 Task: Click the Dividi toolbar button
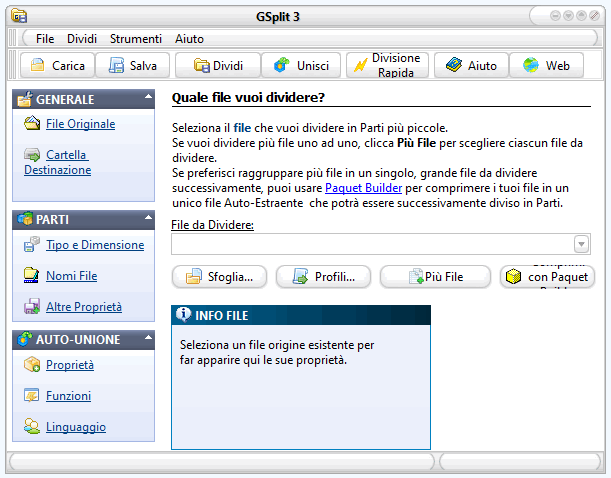(218, 65)
